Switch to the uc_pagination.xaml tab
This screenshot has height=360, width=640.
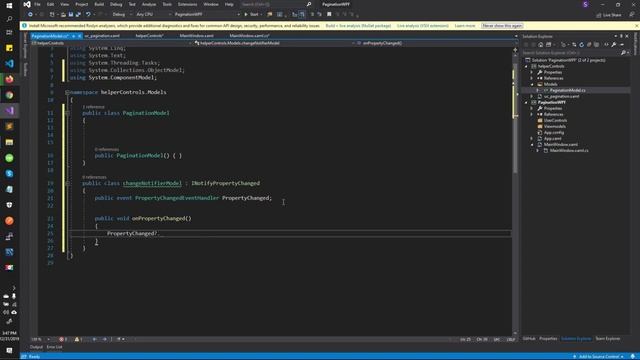[x=102, y=36]
